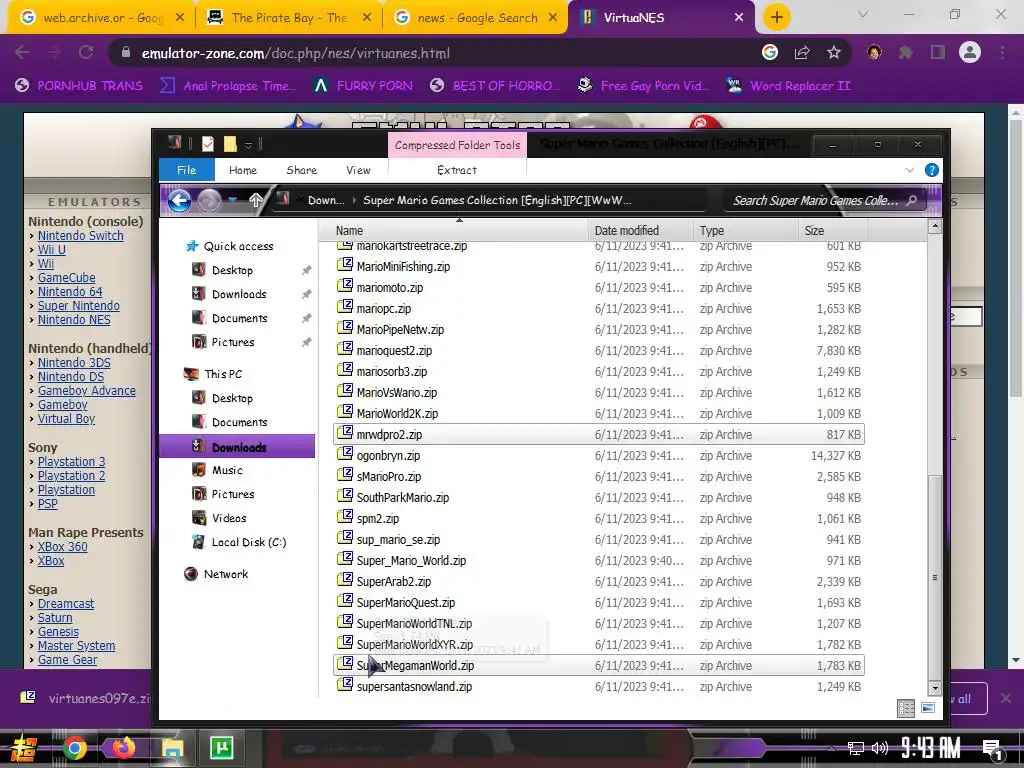Open Gameboy Advance link
This screenshot has width=1024, height=768.
click(86, 391)
